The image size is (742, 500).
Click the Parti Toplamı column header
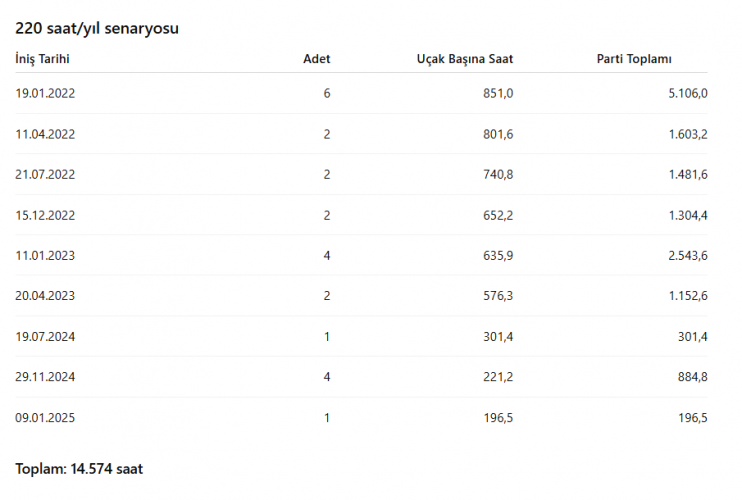(634, 59)
